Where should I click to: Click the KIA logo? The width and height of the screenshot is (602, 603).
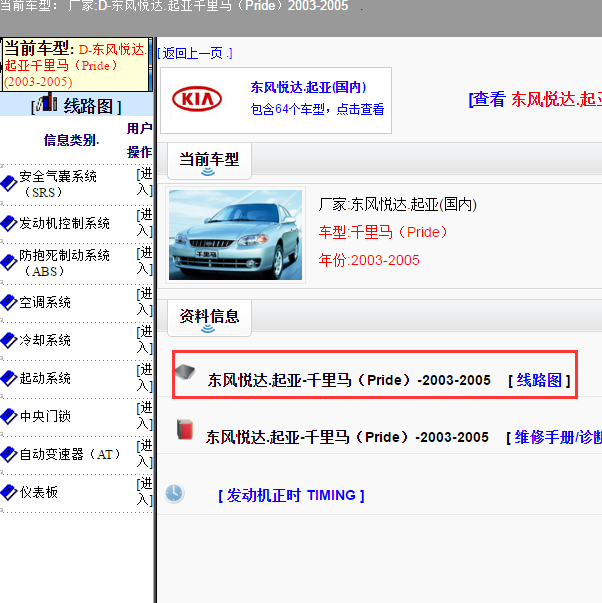click(x=197, y=99)
